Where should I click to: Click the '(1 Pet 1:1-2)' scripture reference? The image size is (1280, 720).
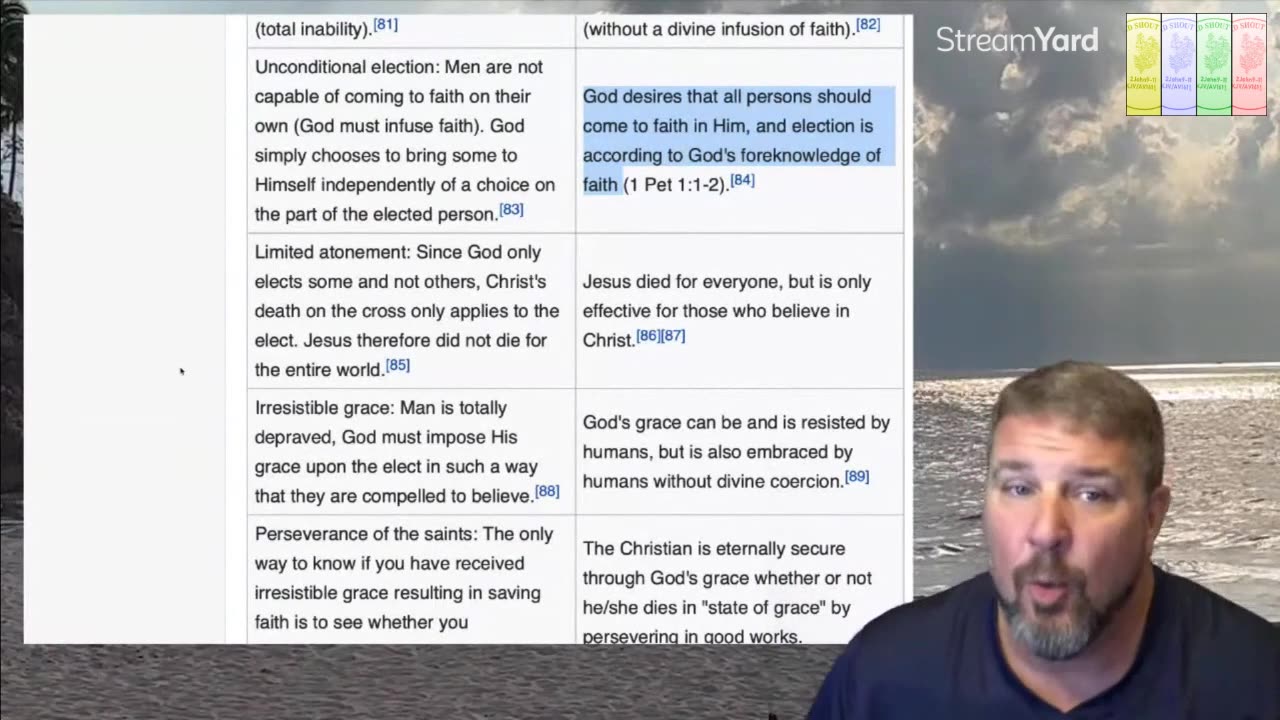point(676,185)
